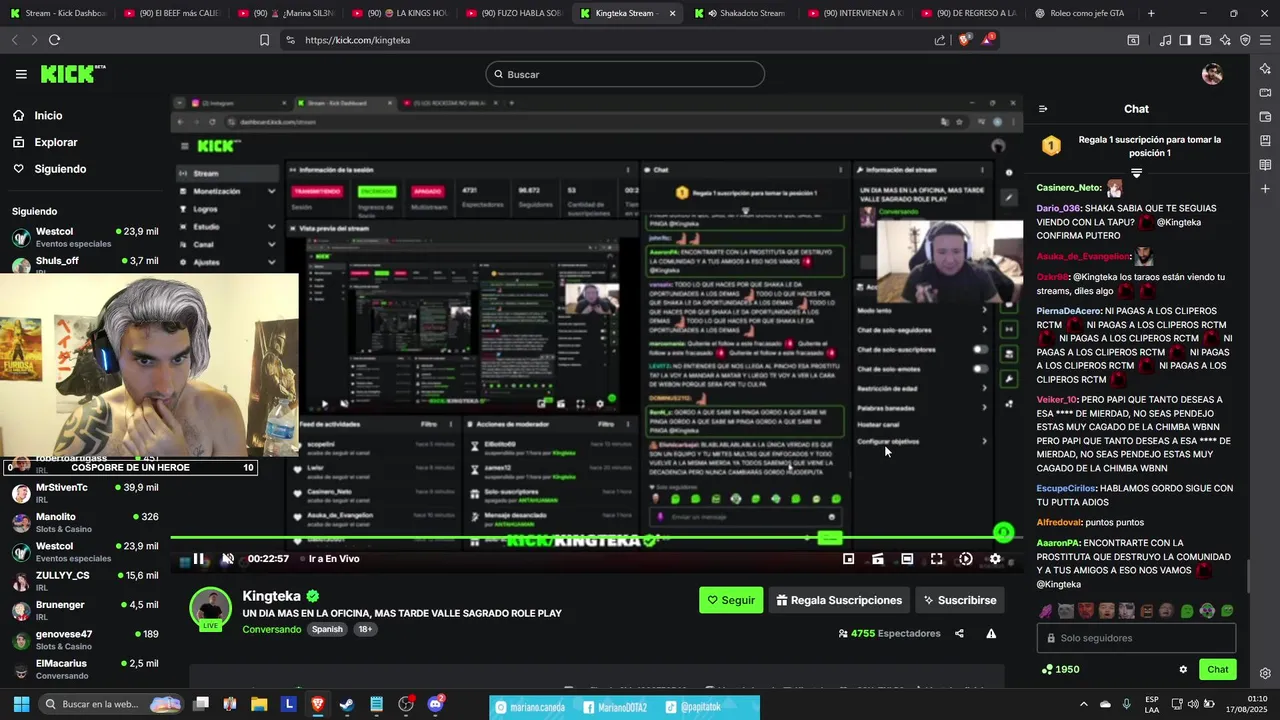Open Westcol channel under Siguiendo heading
Screen dimensions: 1280x720
click(84, 237)
